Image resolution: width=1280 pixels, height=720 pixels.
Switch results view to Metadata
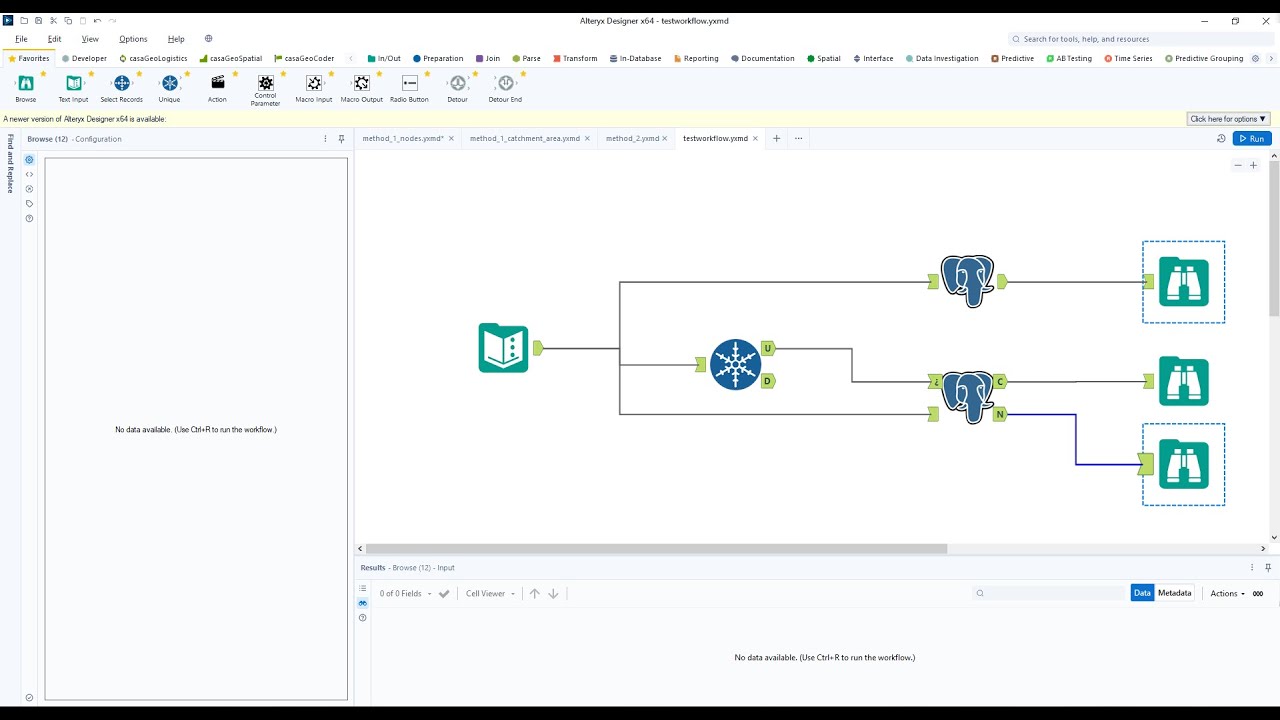[1175, 593]
